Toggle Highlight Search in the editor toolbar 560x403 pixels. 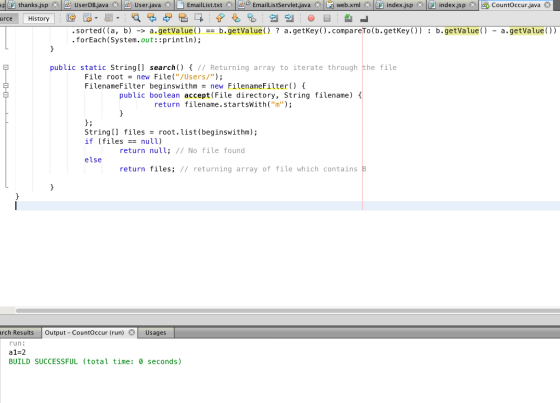coord(183,18)
